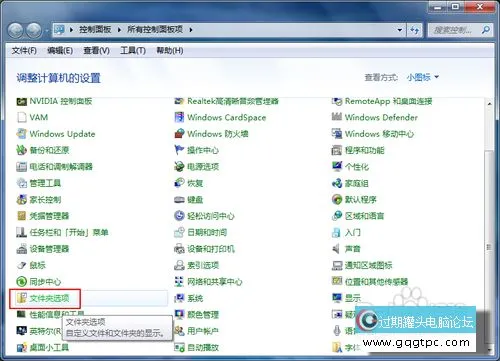Open the 个性化 icon

tap(337, 166)
